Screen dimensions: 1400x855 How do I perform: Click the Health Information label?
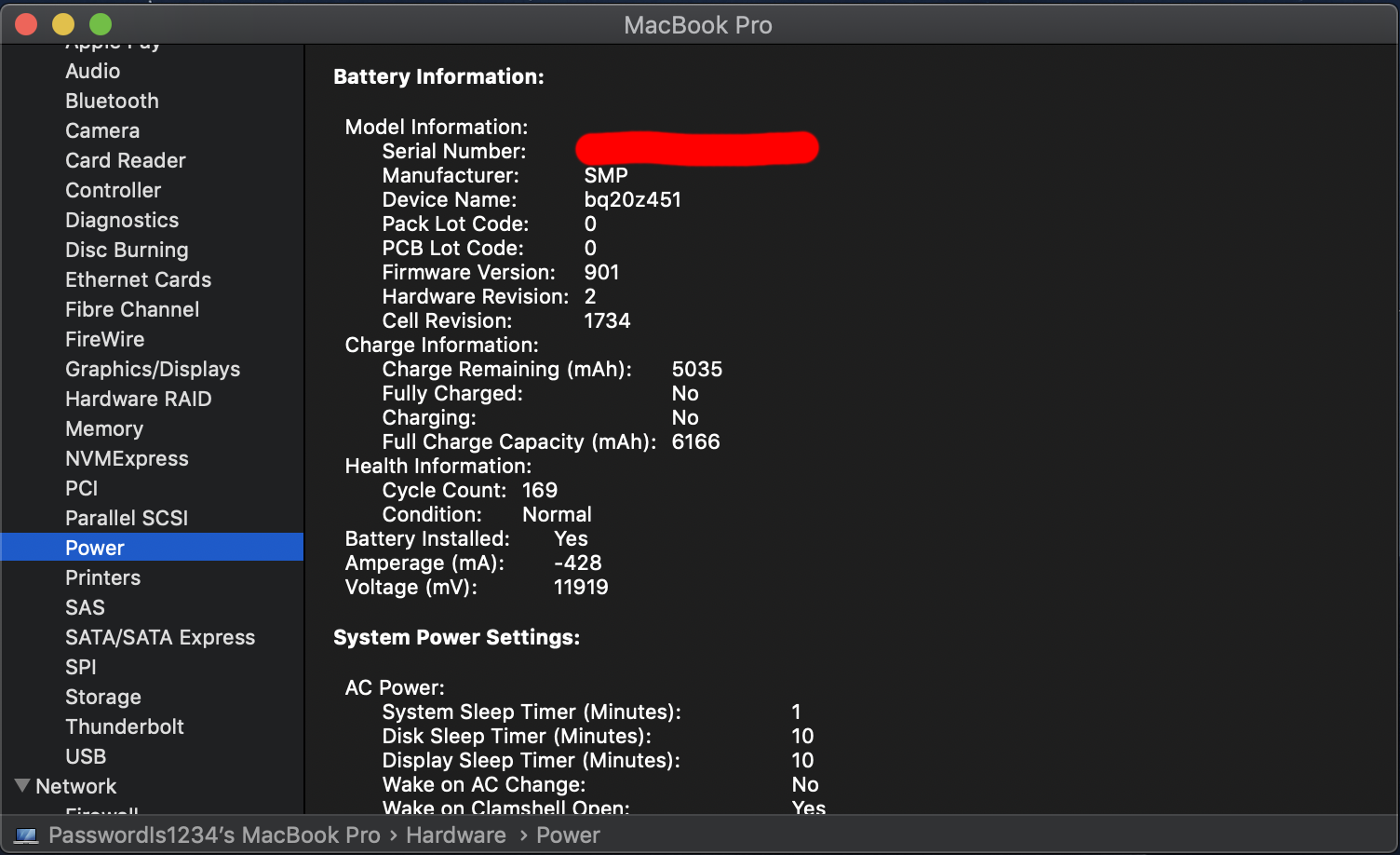tap(438, 466)
